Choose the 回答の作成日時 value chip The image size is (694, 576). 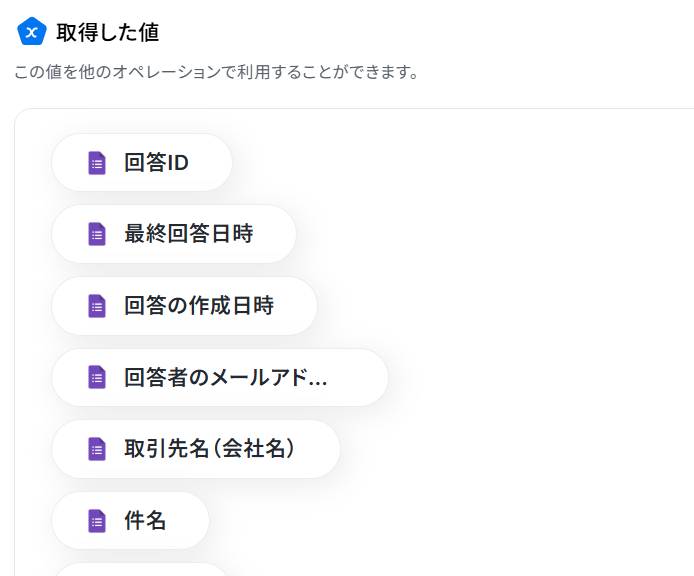pyautogui.click(x=184, y=306)
